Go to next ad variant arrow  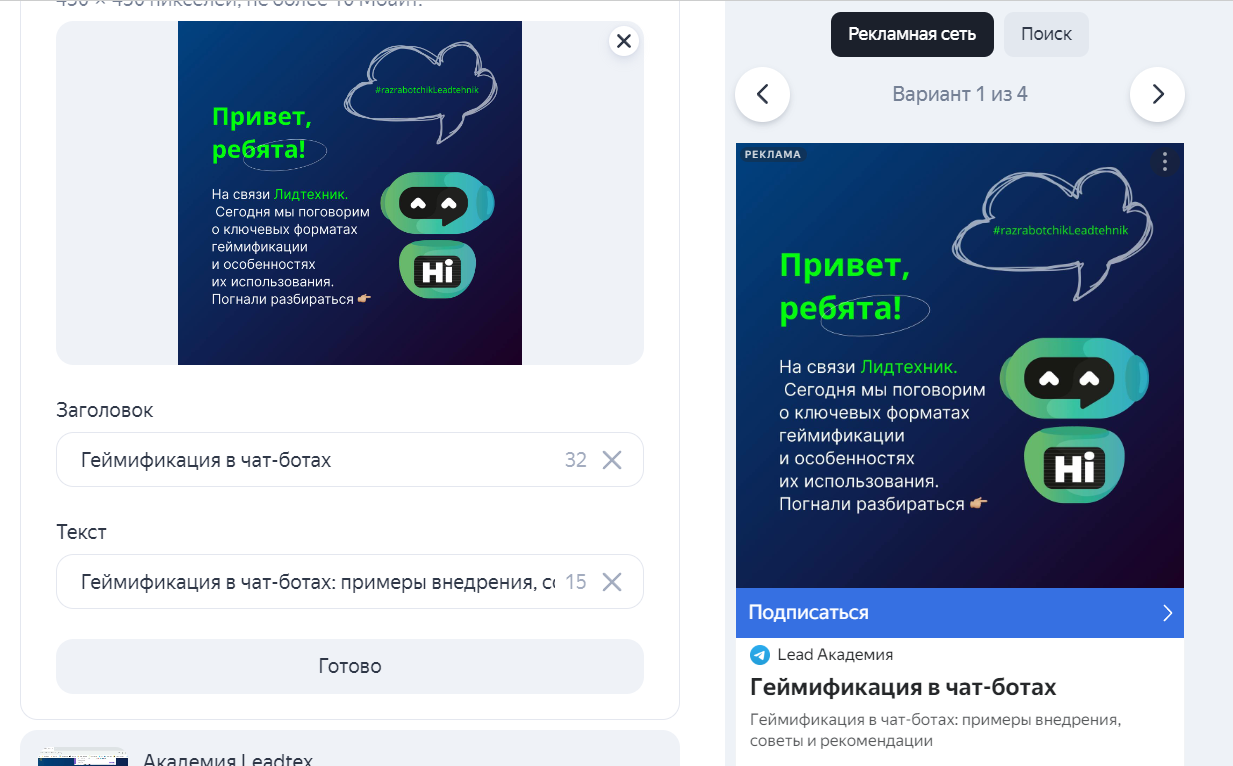(x=1157, y=95)
